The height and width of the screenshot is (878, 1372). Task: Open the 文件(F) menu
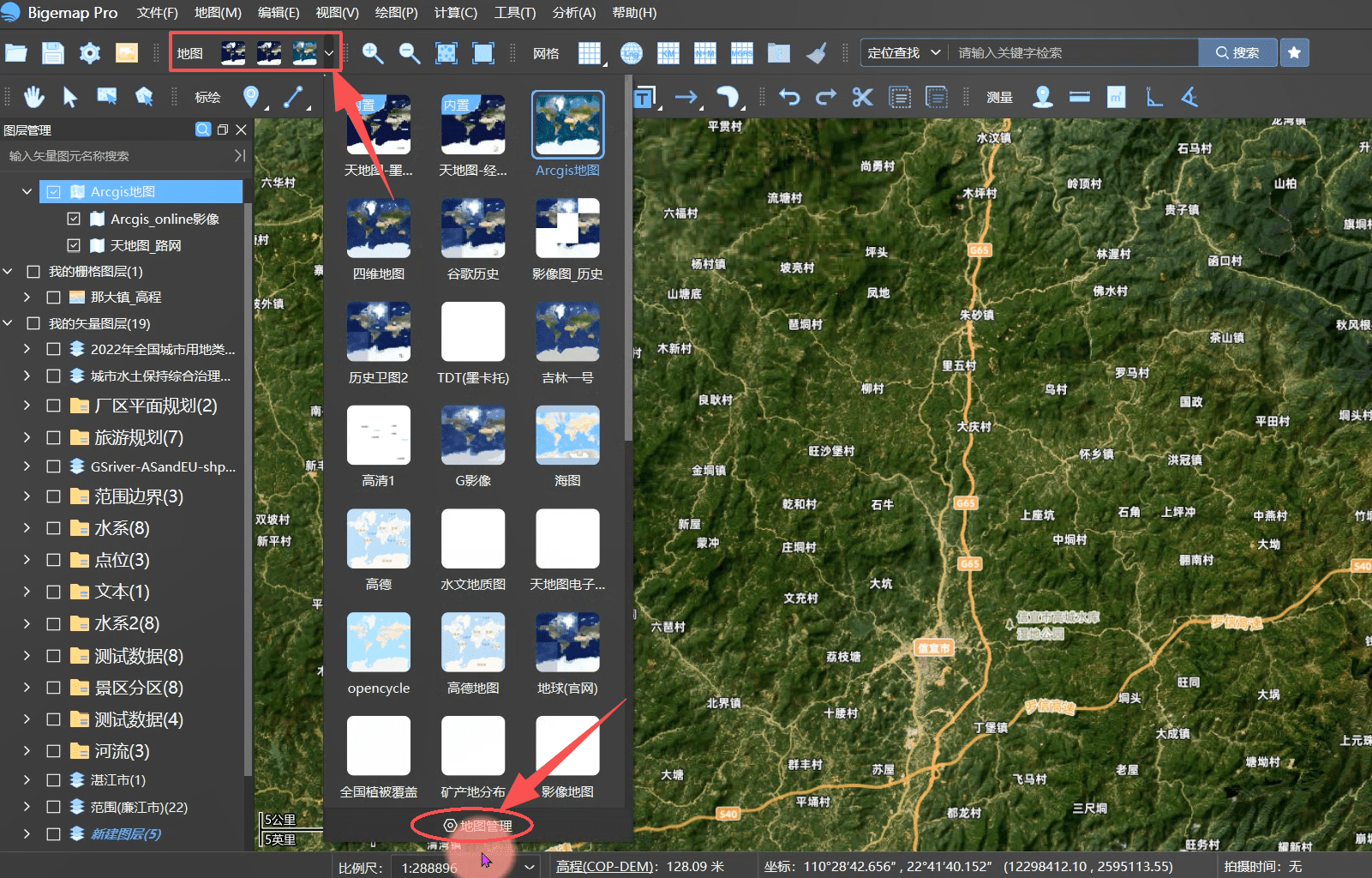tap(157, 13)
